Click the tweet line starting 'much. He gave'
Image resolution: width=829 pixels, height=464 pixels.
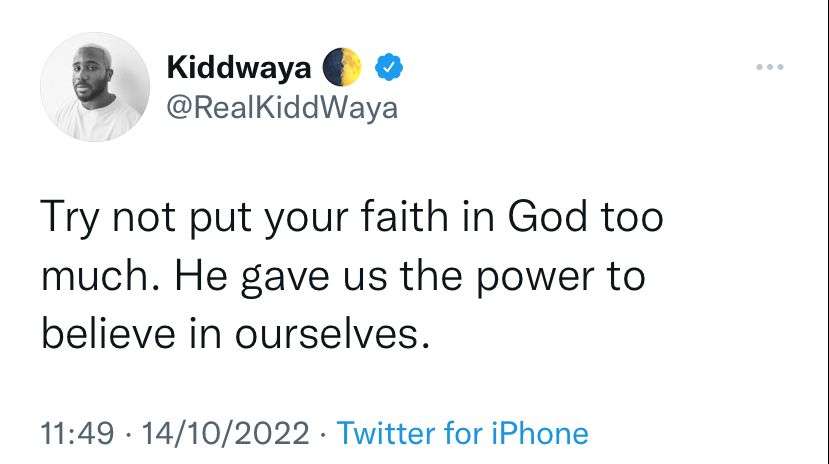(343, 276)
